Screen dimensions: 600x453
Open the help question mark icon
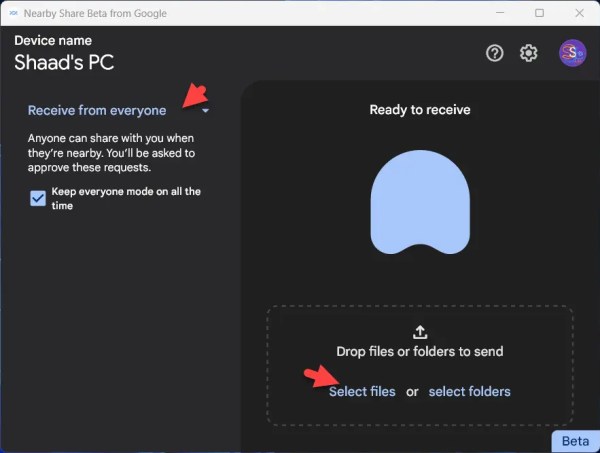point(494,53)
